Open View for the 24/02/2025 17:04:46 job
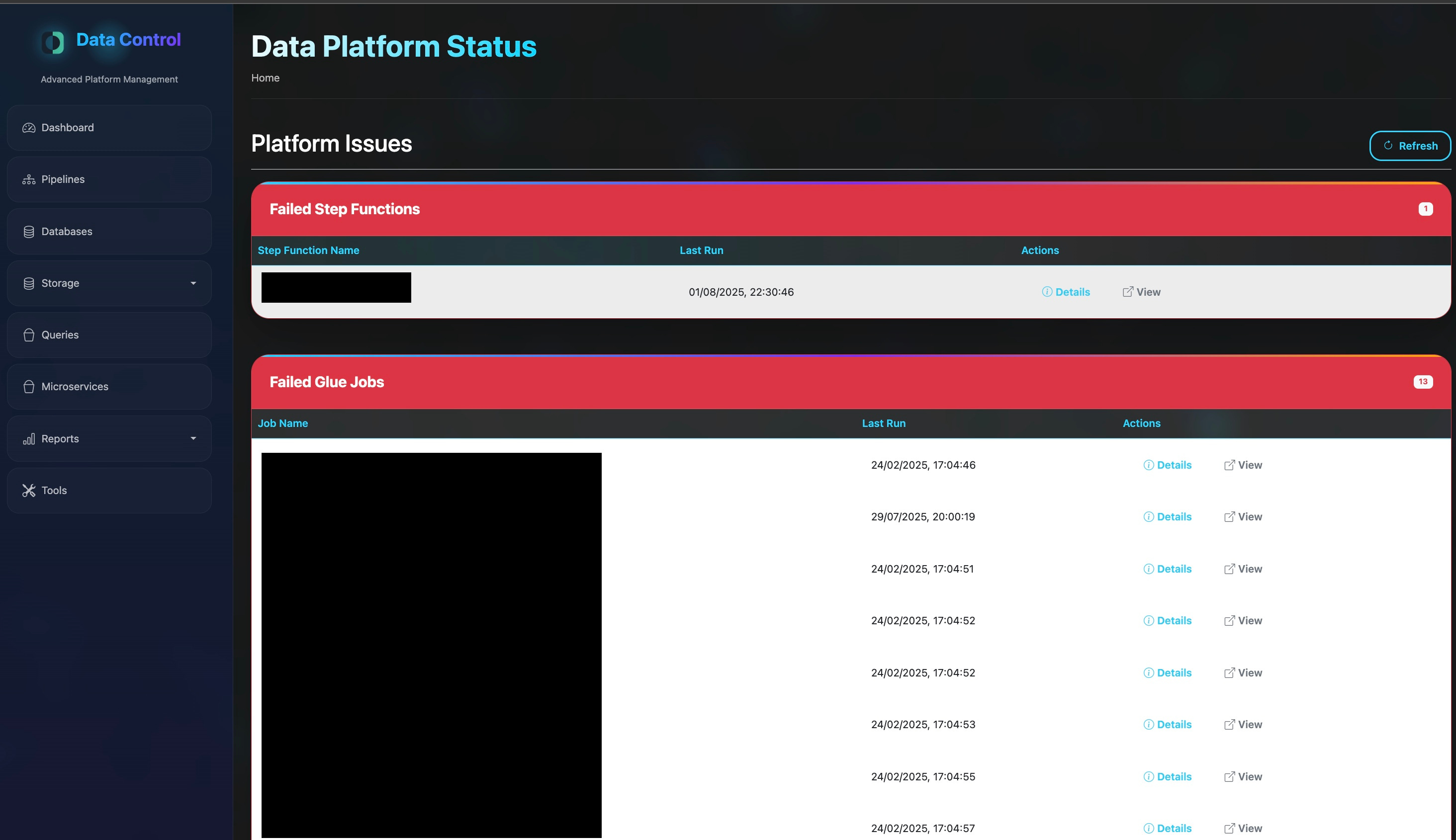1456x840 pixels. click(1243, 465)
